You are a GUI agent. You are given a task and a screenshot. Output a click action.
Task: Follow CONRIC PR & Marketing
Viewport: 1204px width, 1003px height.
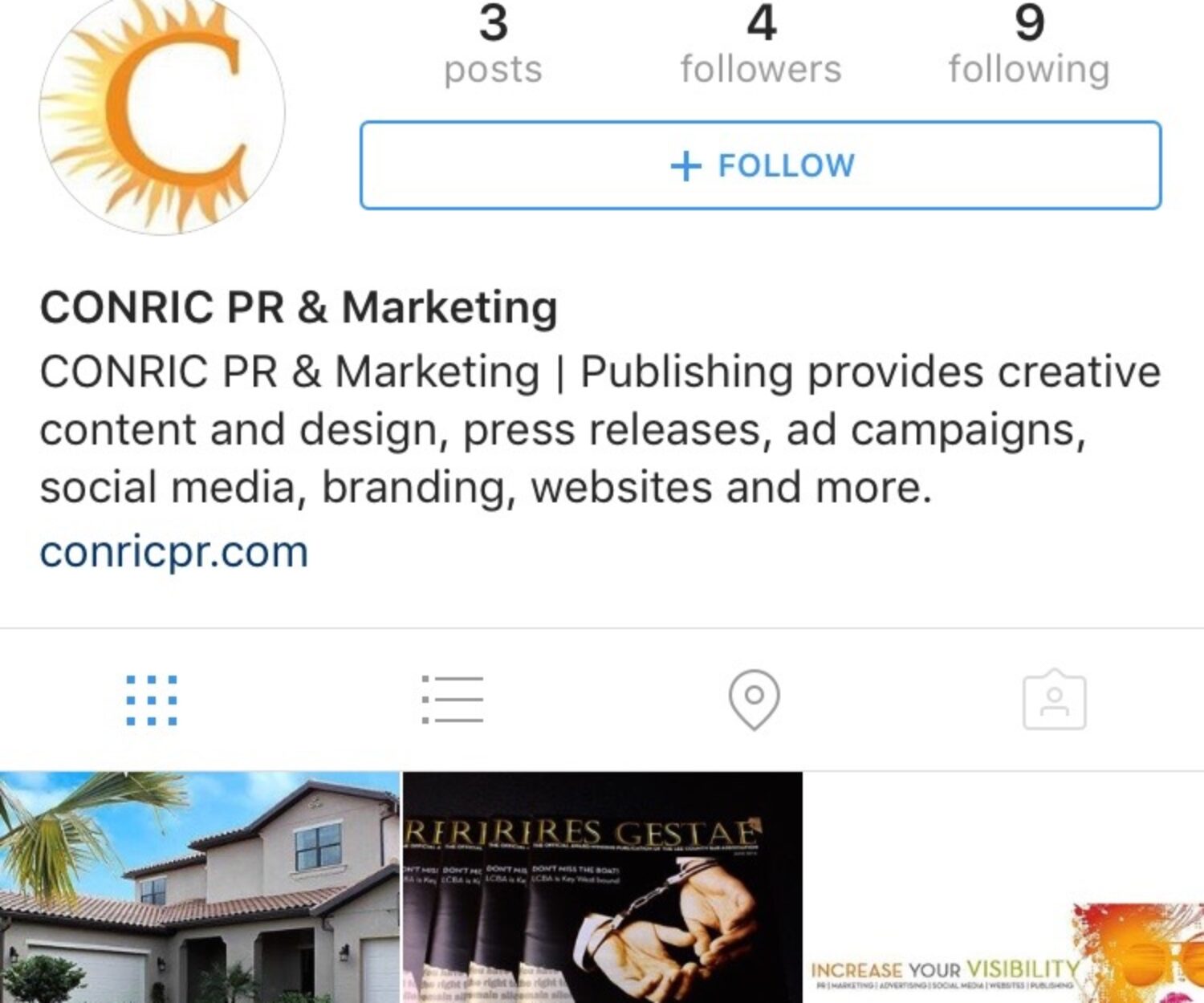coord(760,165)
